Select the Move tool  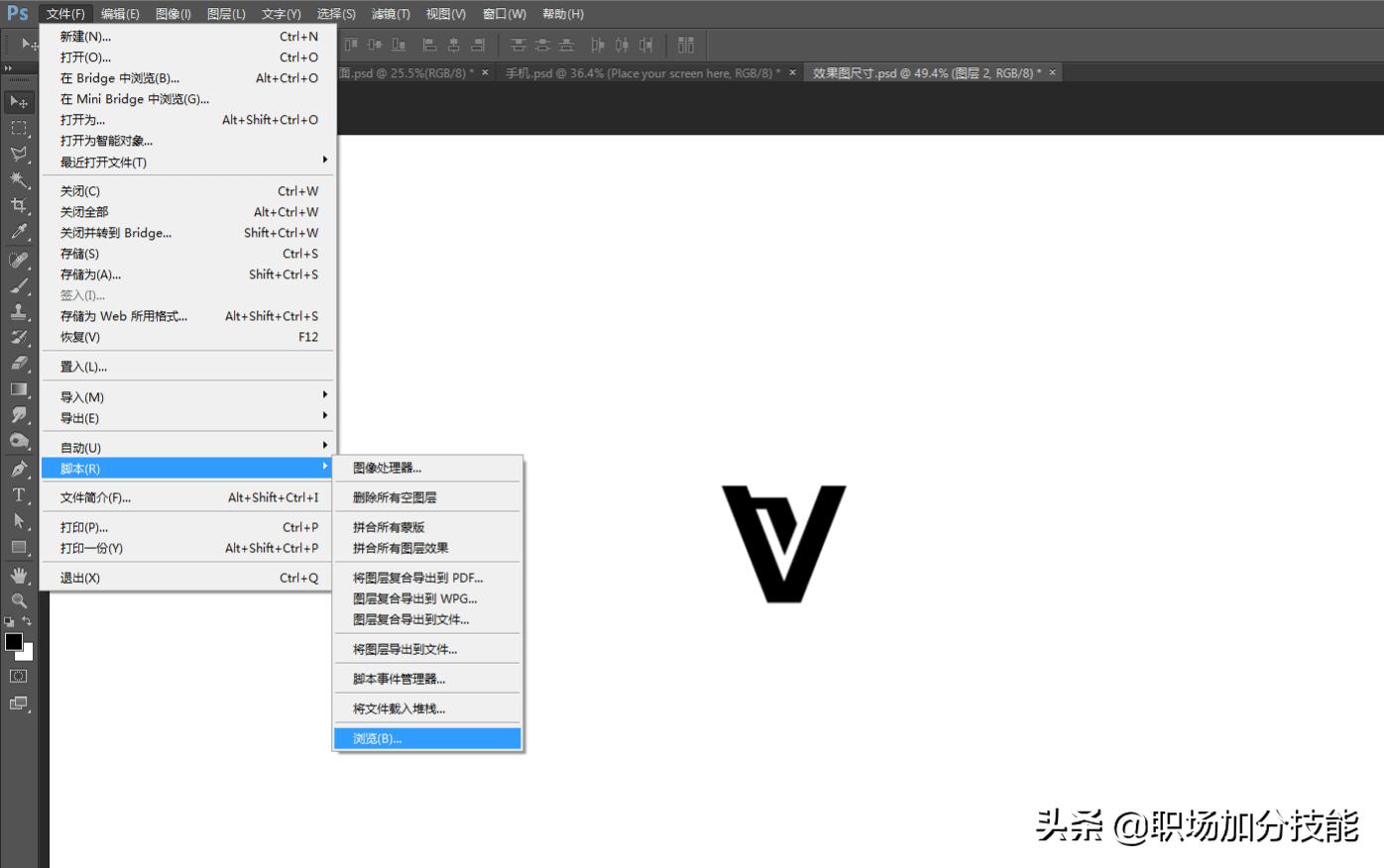[x=20, y=101]
